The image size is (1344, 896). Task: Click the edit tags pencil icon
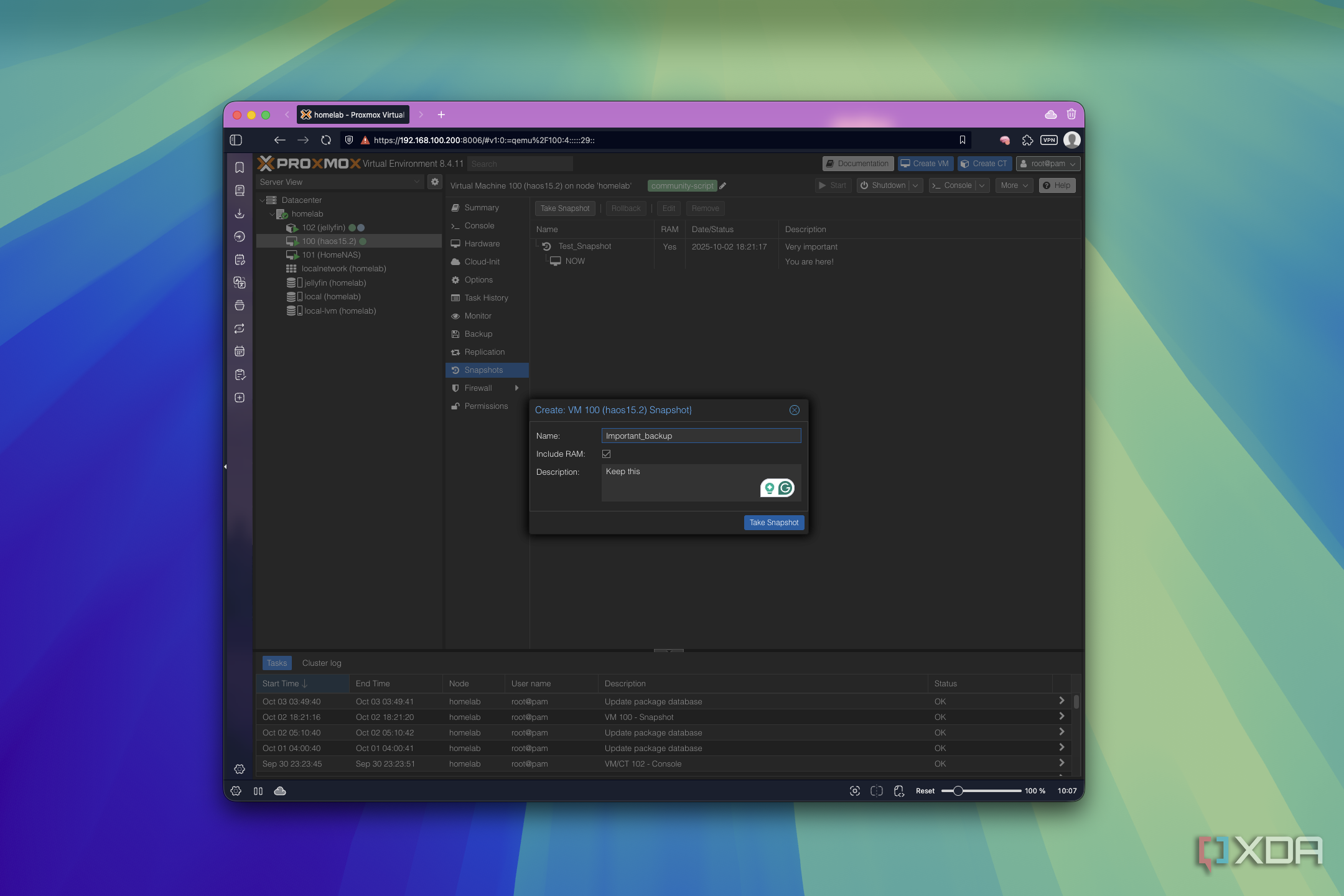pyautogui.click(x=723, y=186)
